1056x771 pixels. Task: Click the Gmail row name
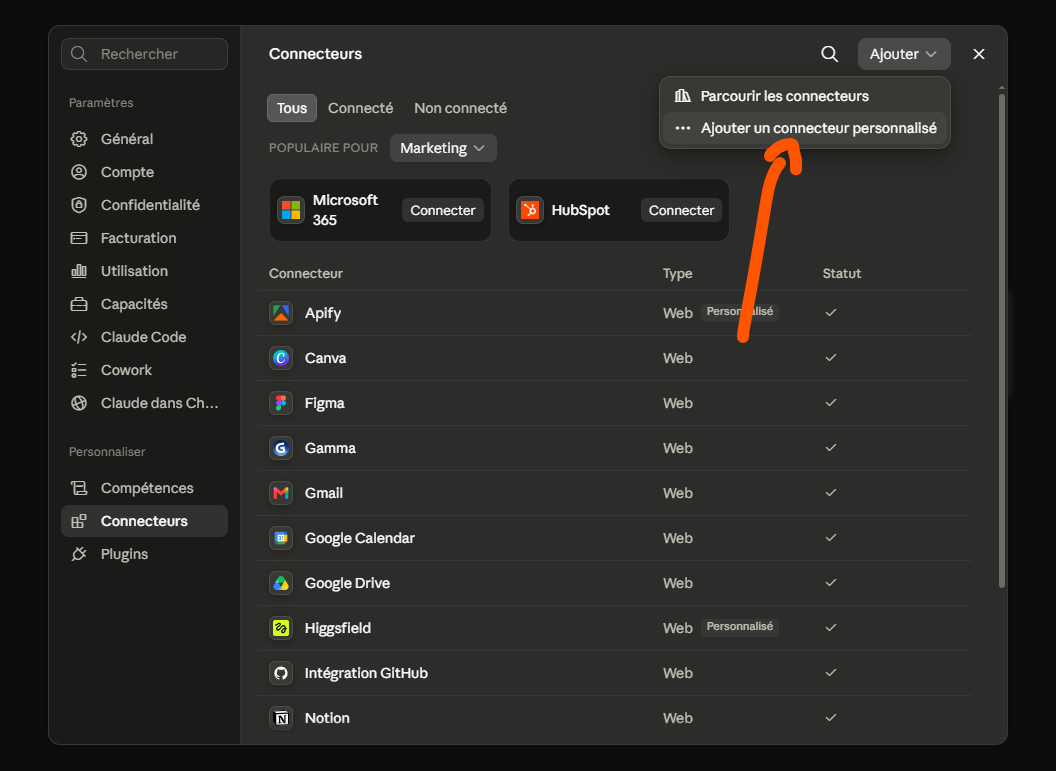(x=324, y=493)
